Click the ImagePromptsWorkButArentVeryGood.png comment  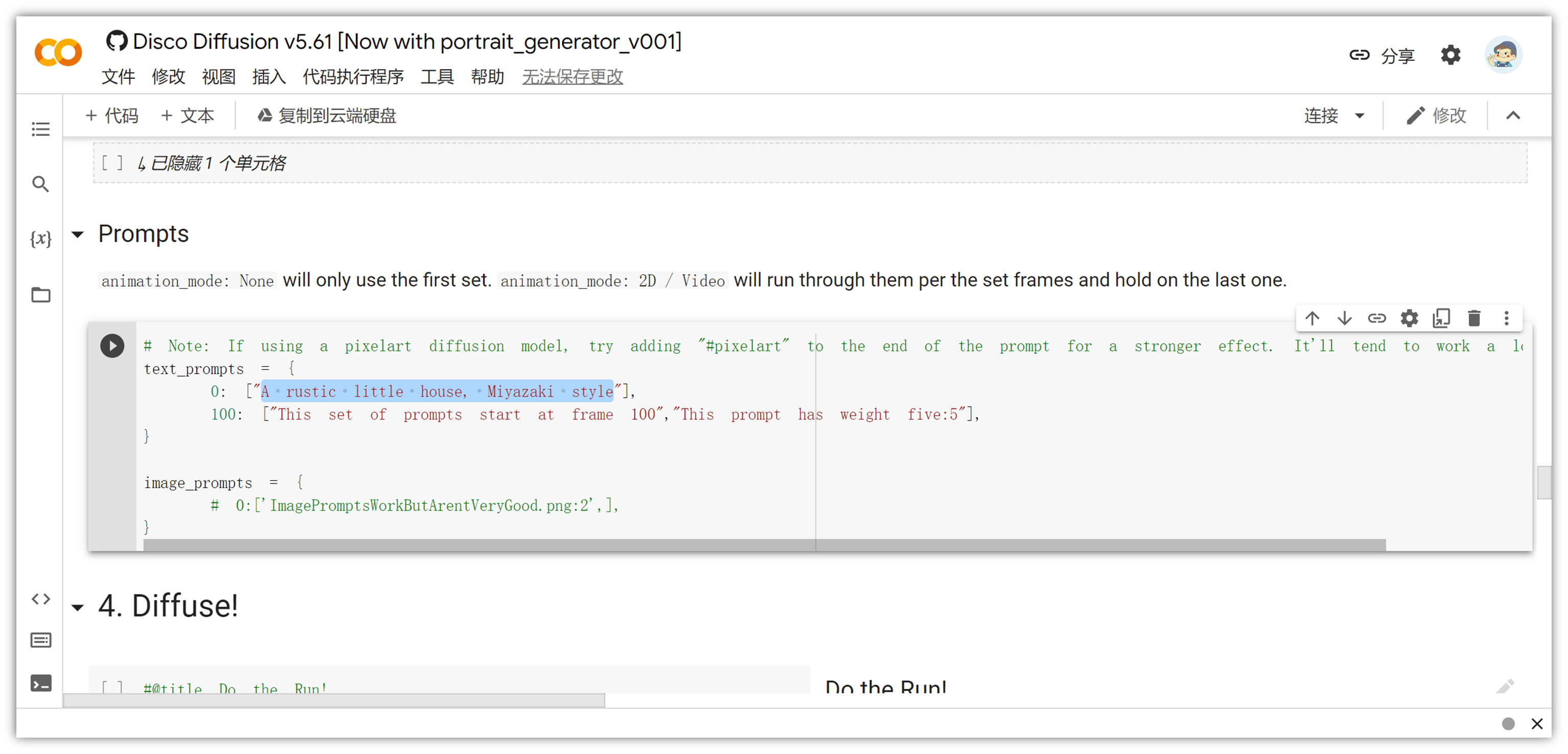[x=414, y=506]
